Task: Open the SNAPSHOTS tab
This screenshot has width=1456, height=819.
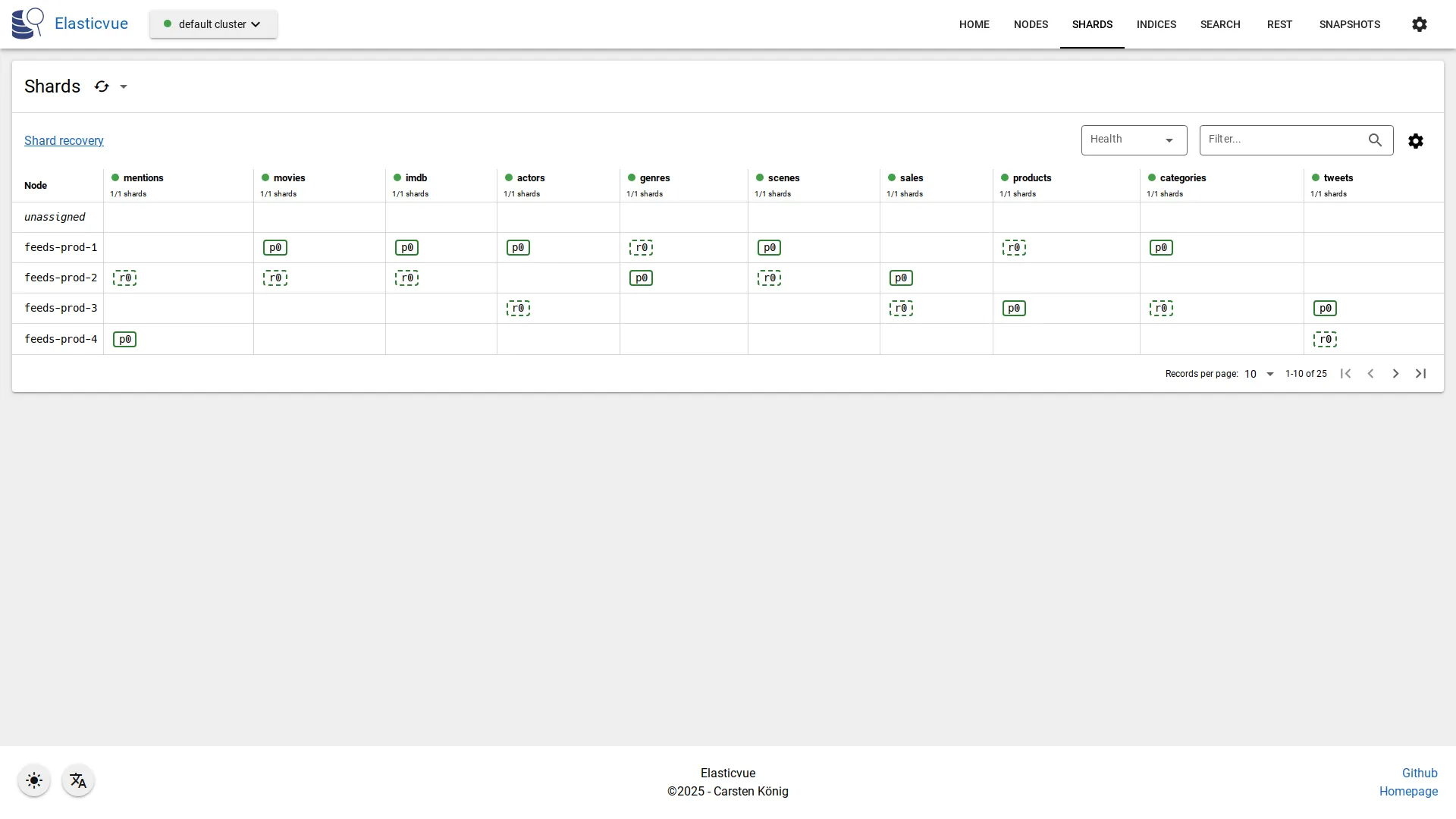Action: pyautogui.click(x=1349, y=24)
